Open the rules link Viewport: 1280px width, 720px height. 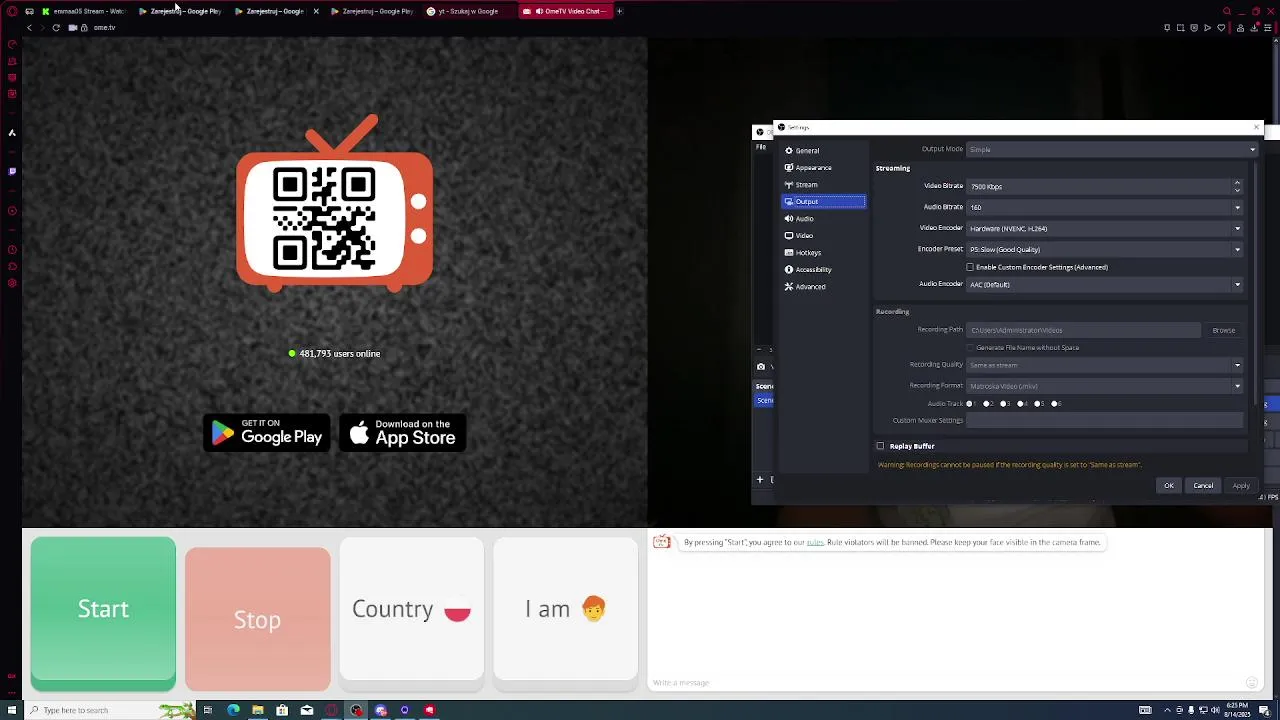(x=815, y=542)
